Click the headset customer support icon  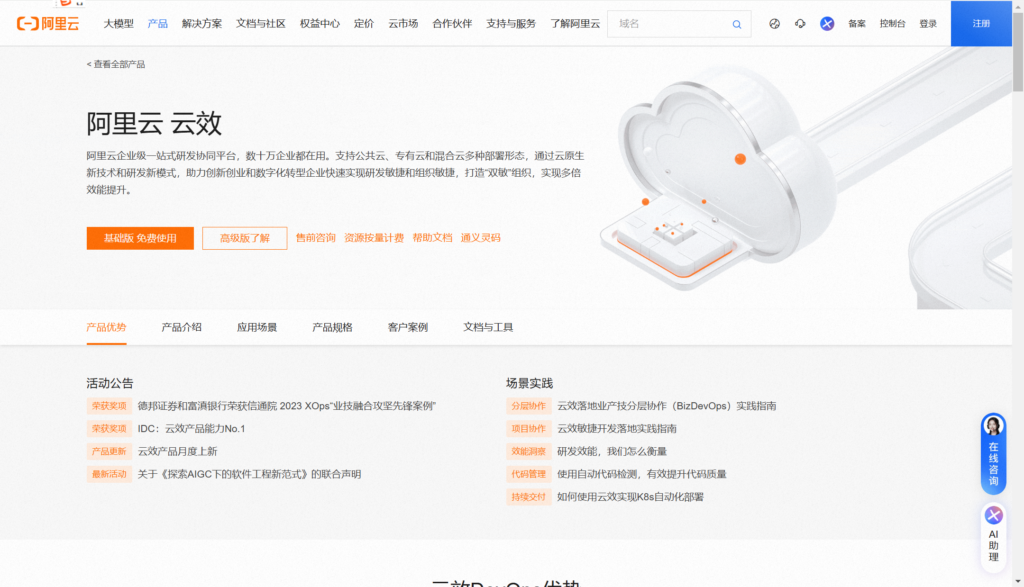pyautogui.click(x=799, y=23)
